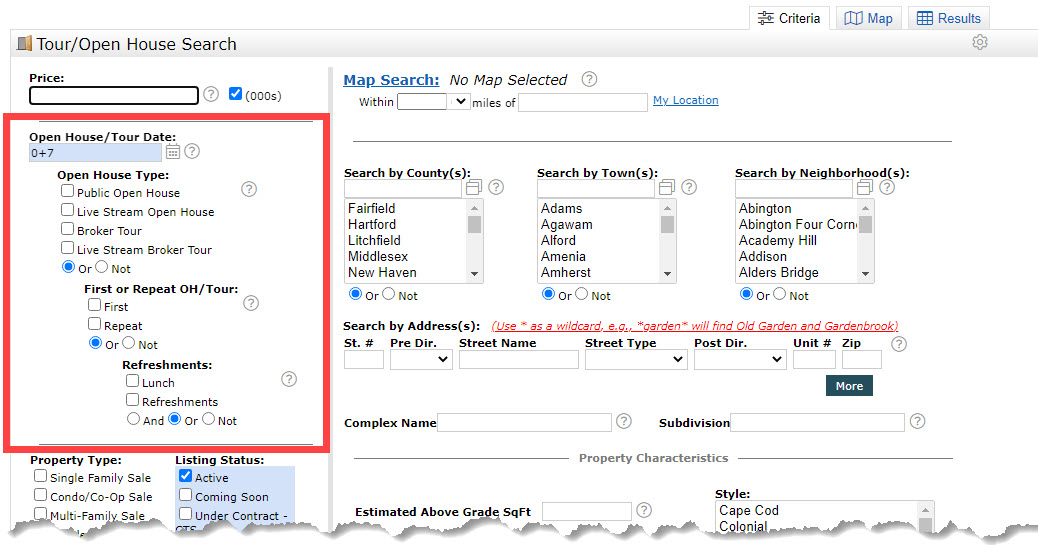1038x545 pixels.
Task: Click help icon next to Refreshments options
Action: coord(289,379)
